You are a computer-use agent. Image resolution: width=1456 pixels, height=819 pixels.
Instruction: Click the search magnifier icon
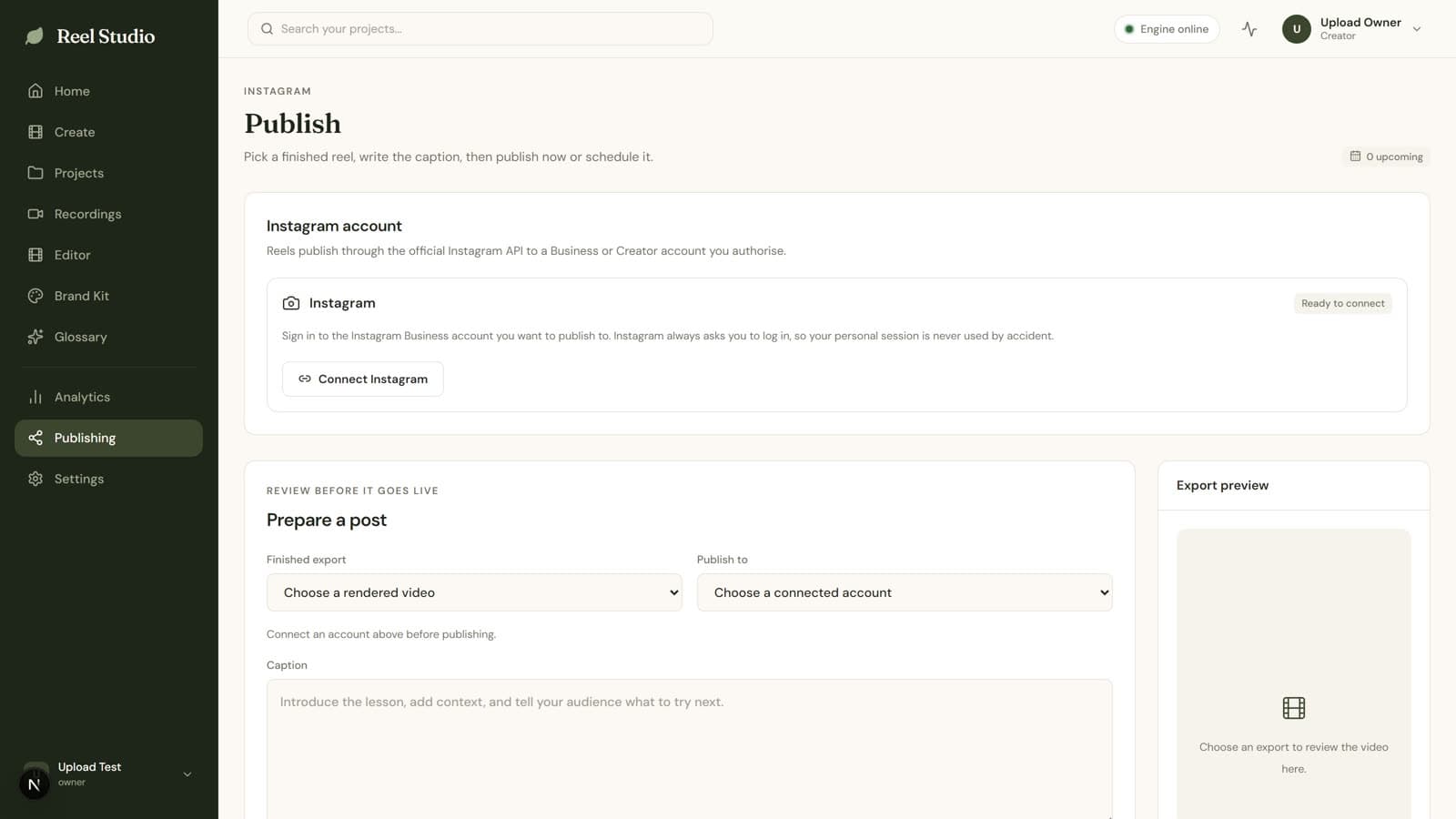pos(267,29)
